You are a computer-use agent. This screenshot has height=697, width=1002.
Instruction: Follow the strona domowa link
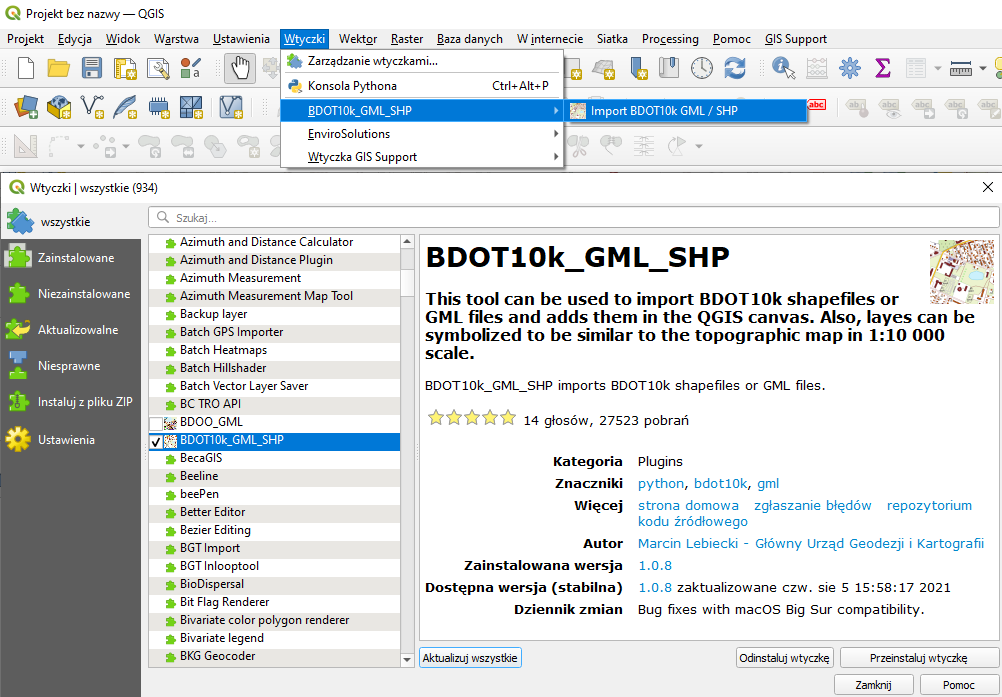click(688, 506)
